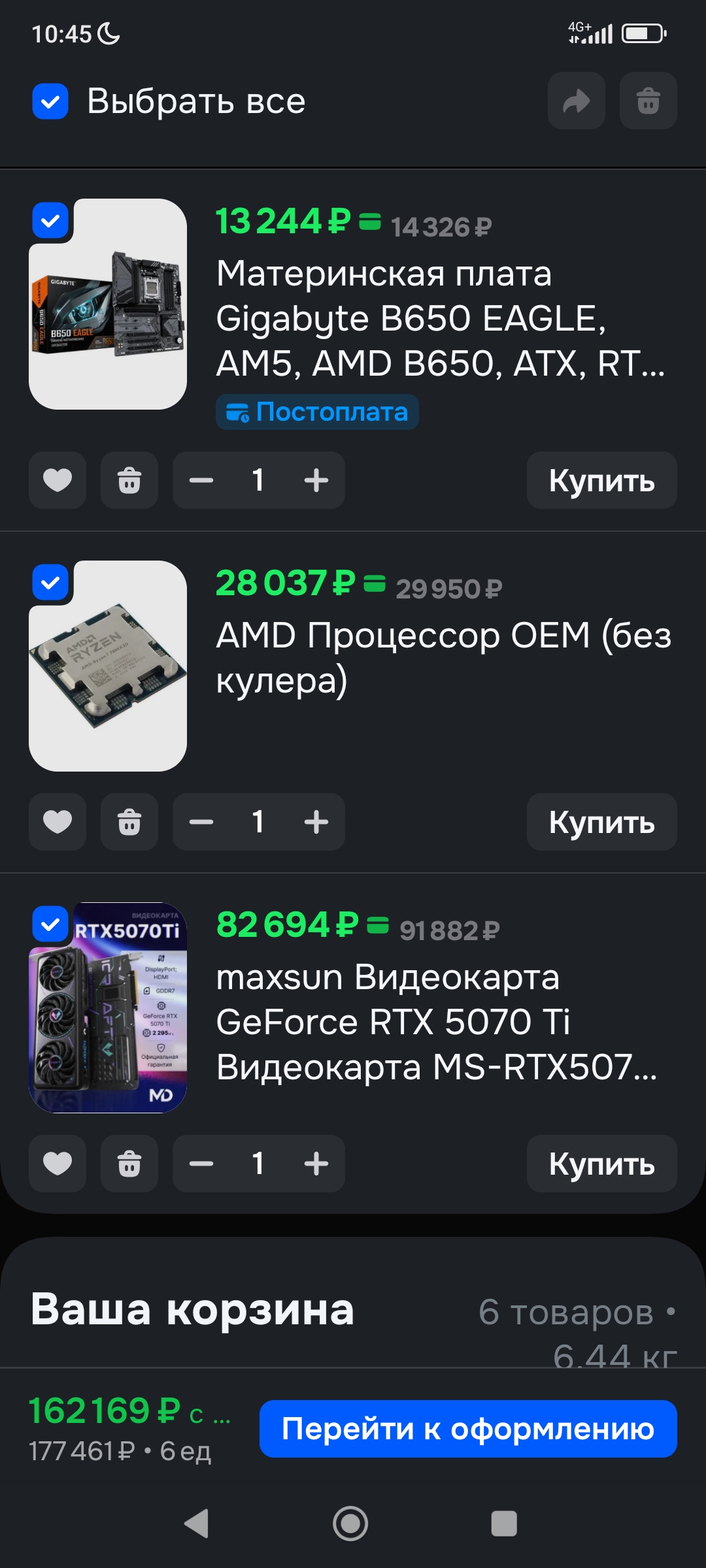706x1568 pixels.
Task: Toggle the 'Выбрать все' checkbox
Action: click(50, 101)
